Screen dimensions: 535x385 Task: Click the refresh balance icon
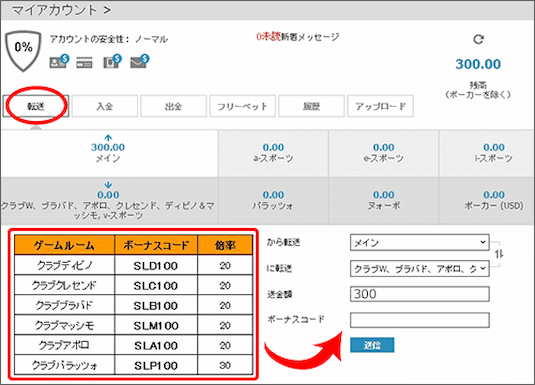(478, 39)
